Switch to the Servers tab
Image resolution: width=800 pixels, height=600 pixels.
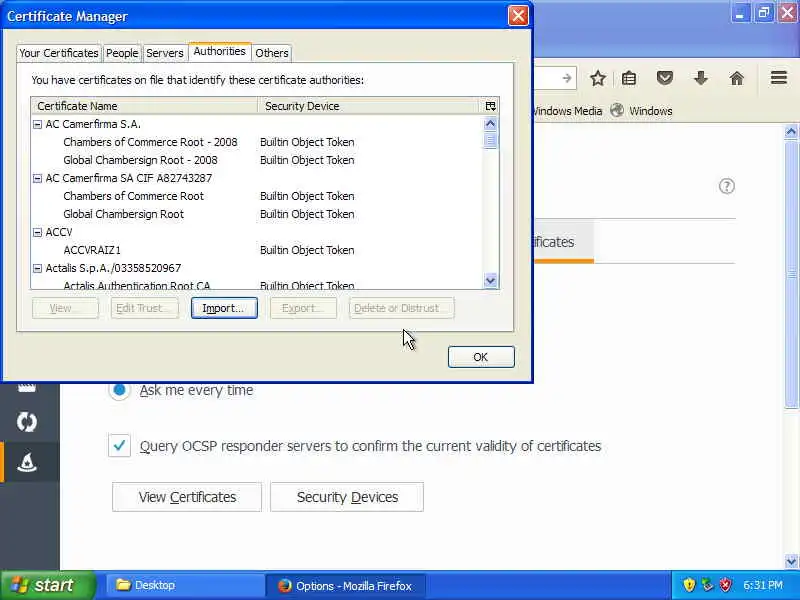[x=164, y=53]
